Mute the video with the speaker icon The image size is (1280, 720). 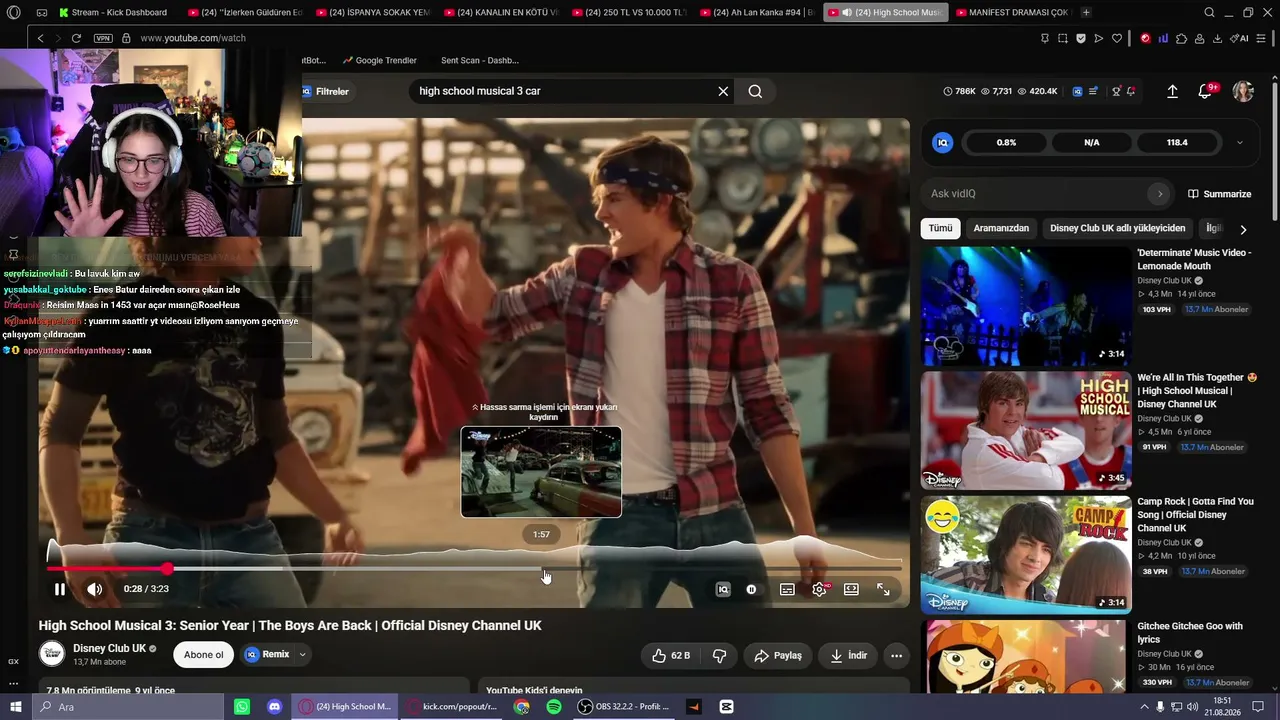tap(95, 589)
